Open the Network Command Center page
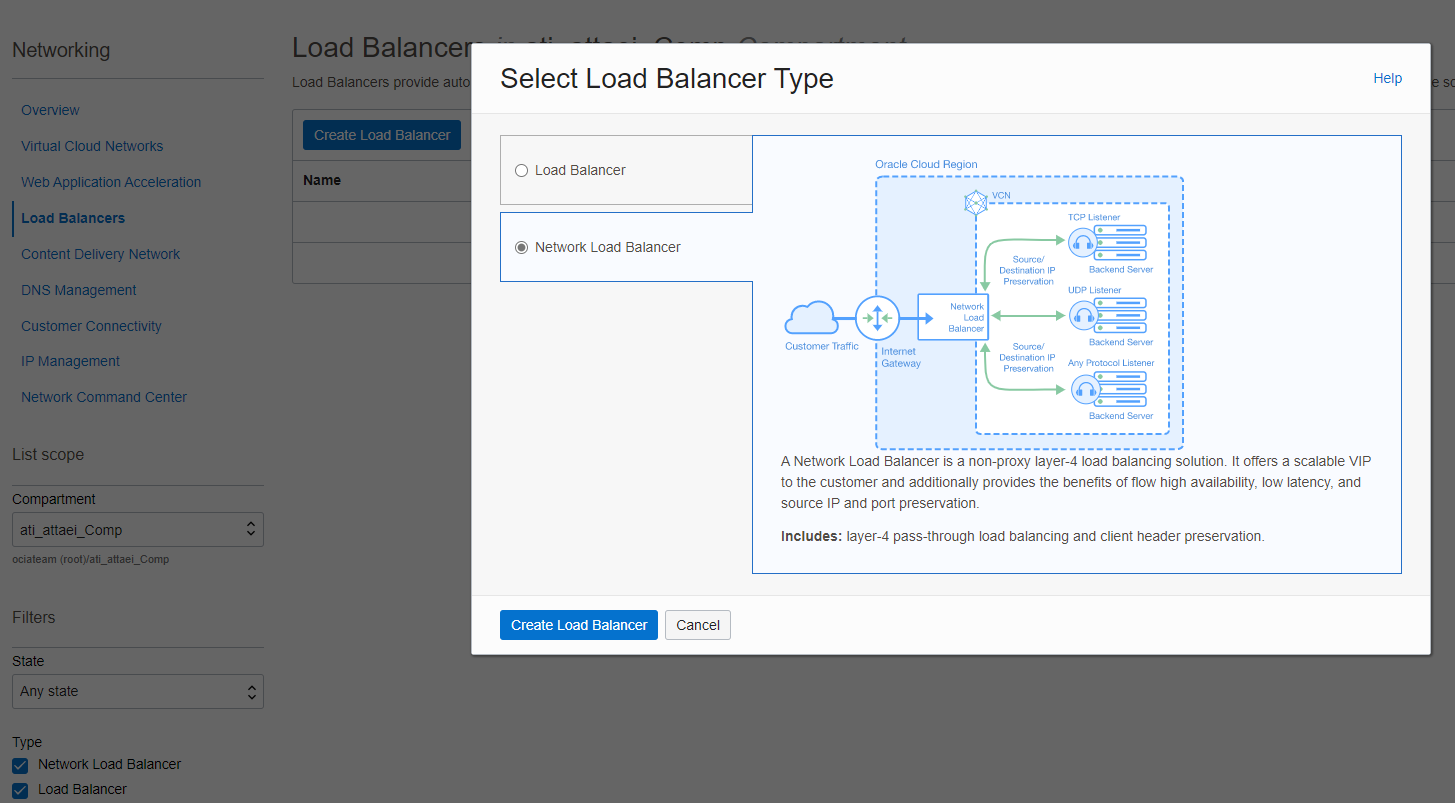 pos(104,397)
